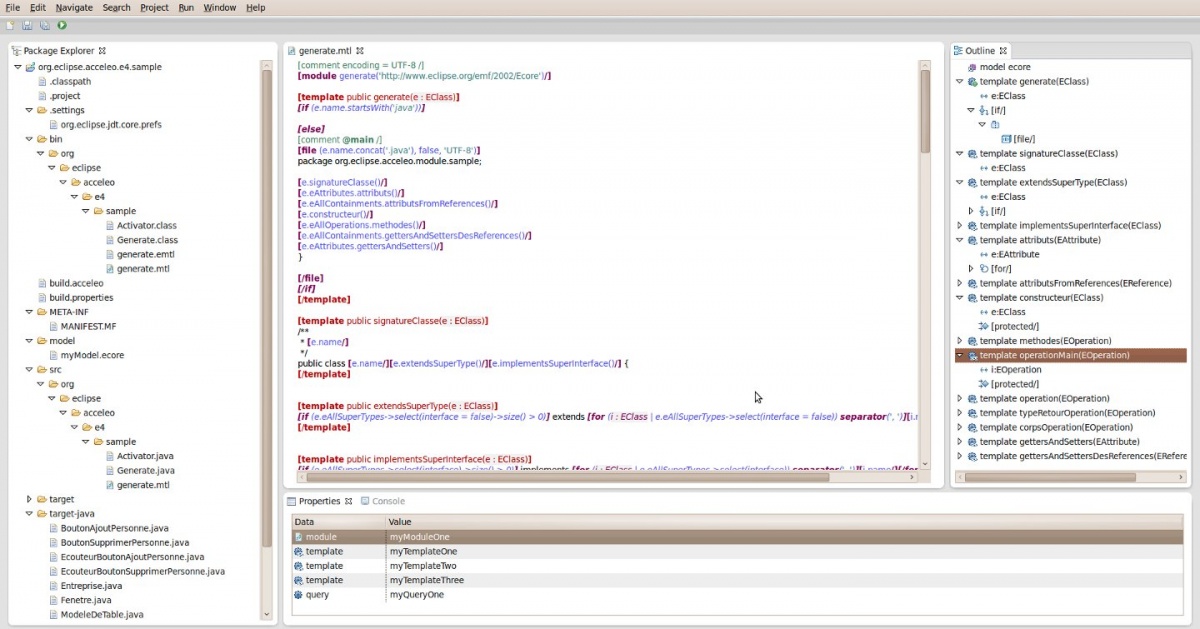This screenshot has height=629, width=1200.
Task: Click the query icon in Properties table
Action: click(298, 595)
